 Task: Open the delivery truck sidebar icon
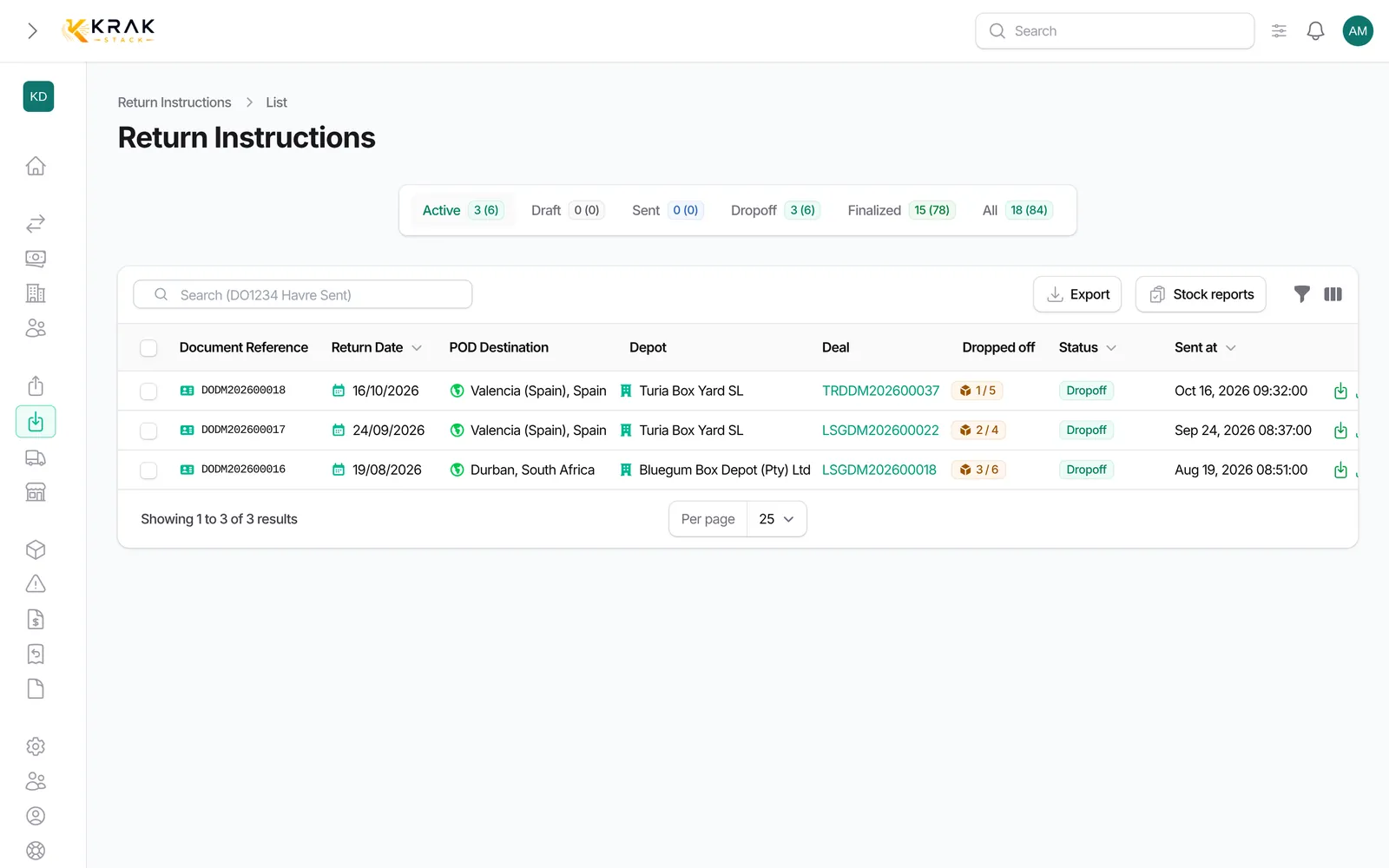coord(36,457)
